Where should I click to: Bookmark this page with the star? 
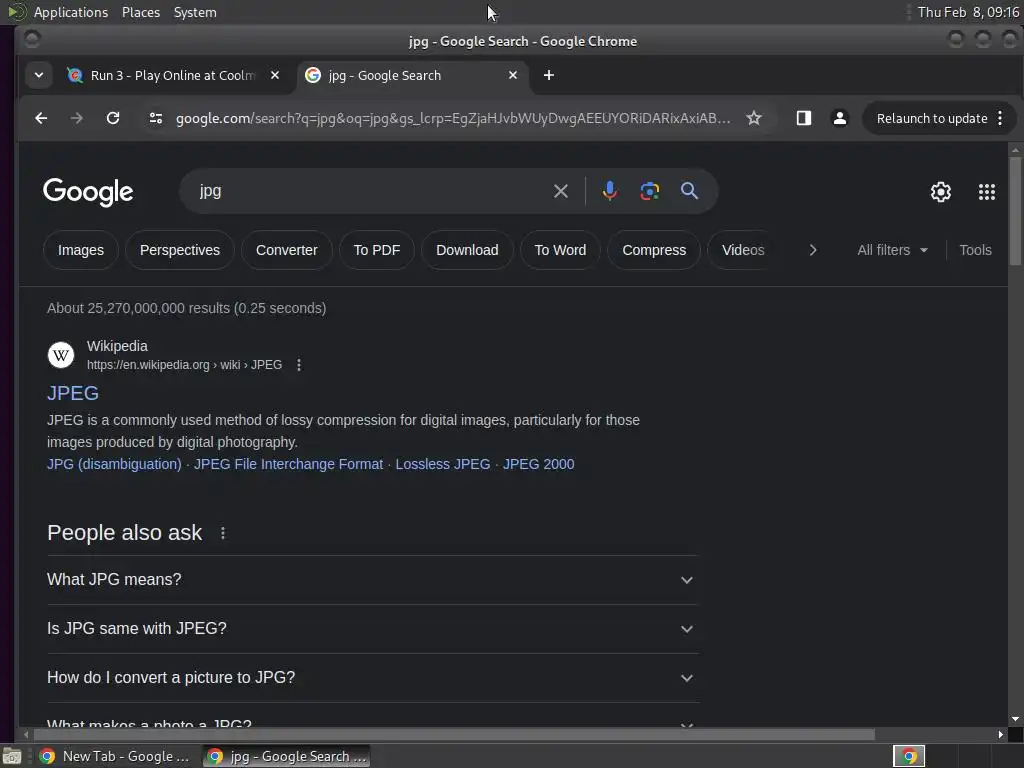coord(754,118)
